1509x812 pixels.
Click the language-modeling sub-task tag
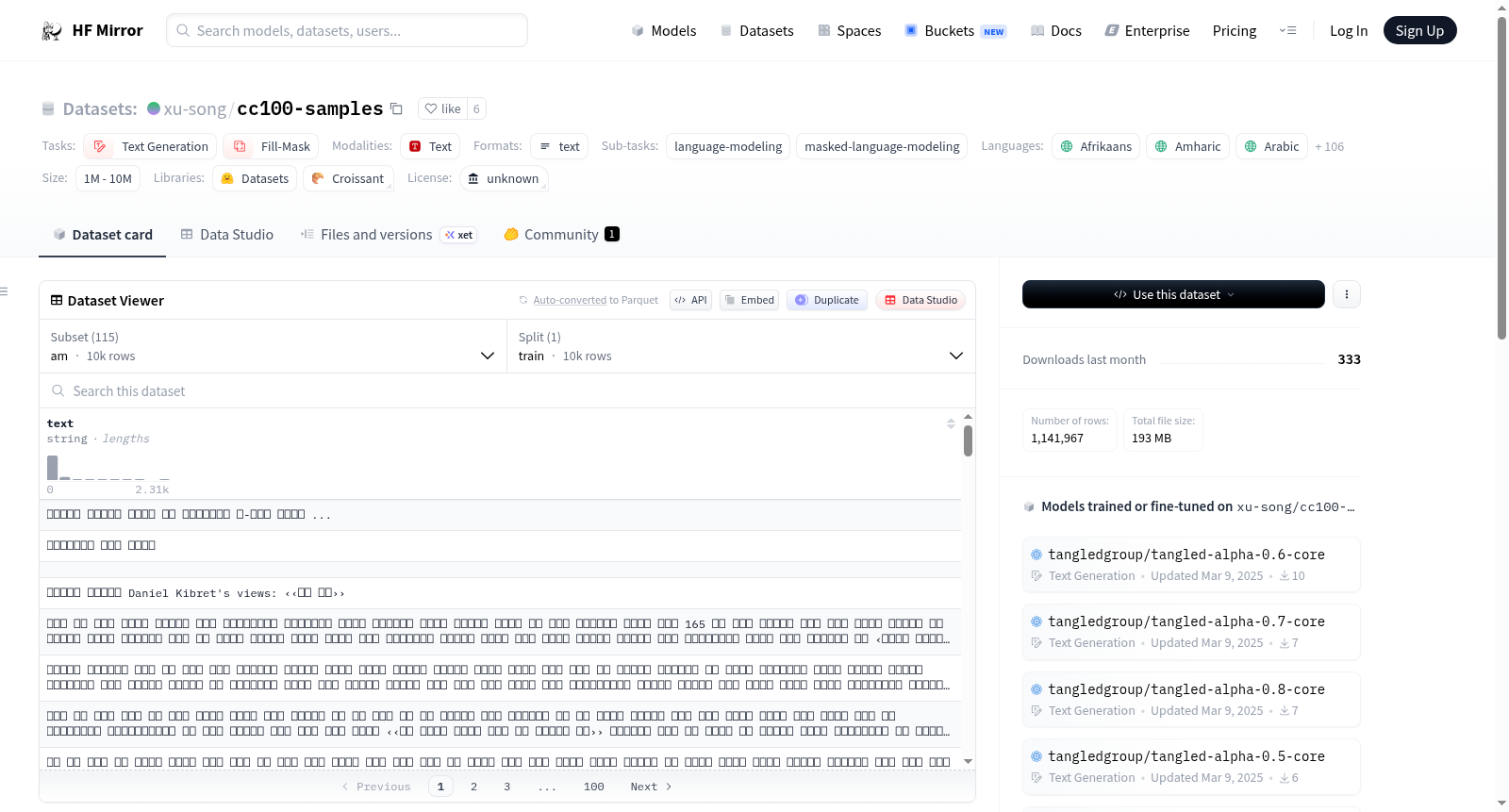click(728, 147)
